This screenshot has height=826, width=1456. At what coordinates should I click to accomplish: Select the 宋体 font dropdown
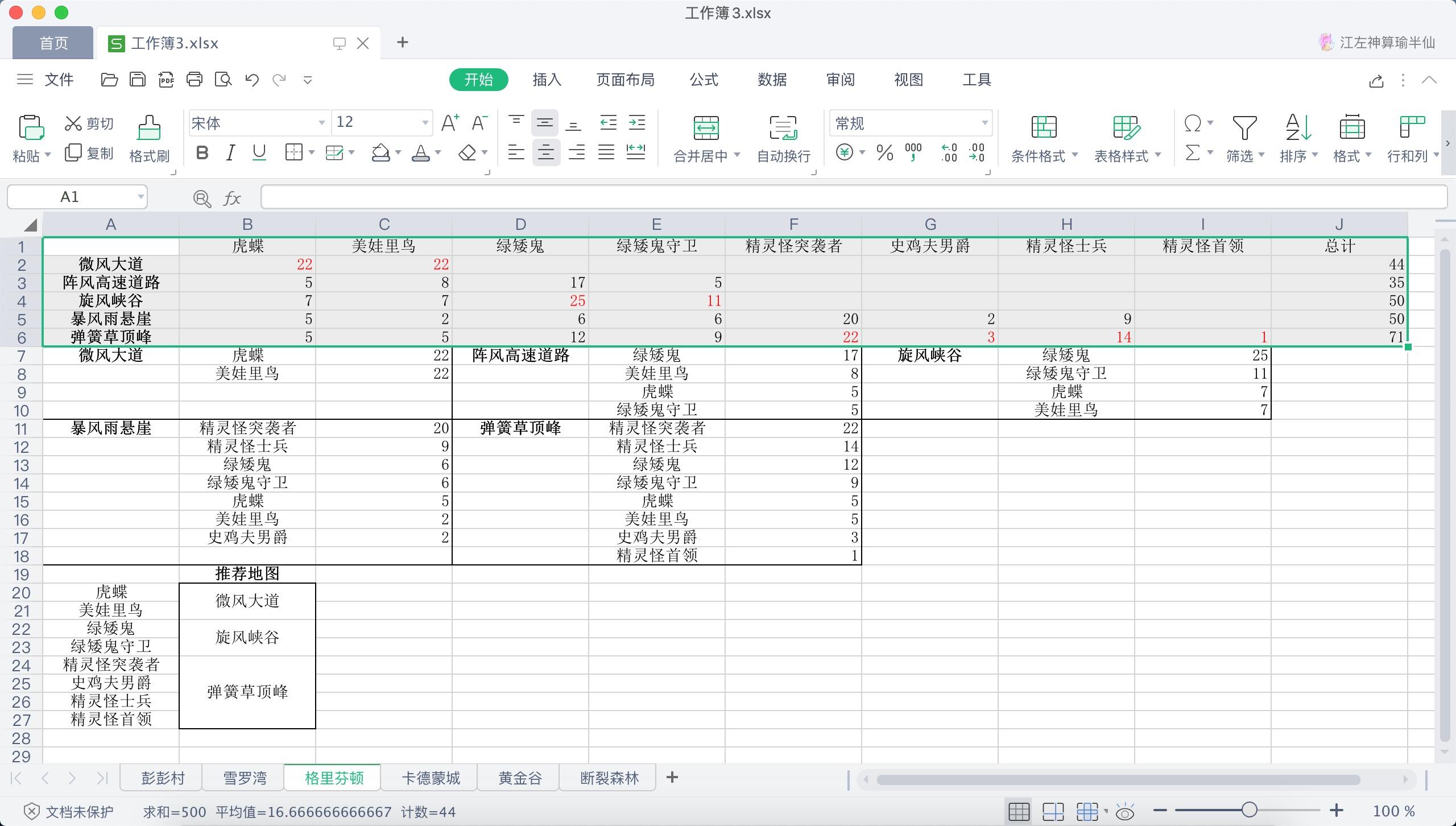click(x=254, y=122)
